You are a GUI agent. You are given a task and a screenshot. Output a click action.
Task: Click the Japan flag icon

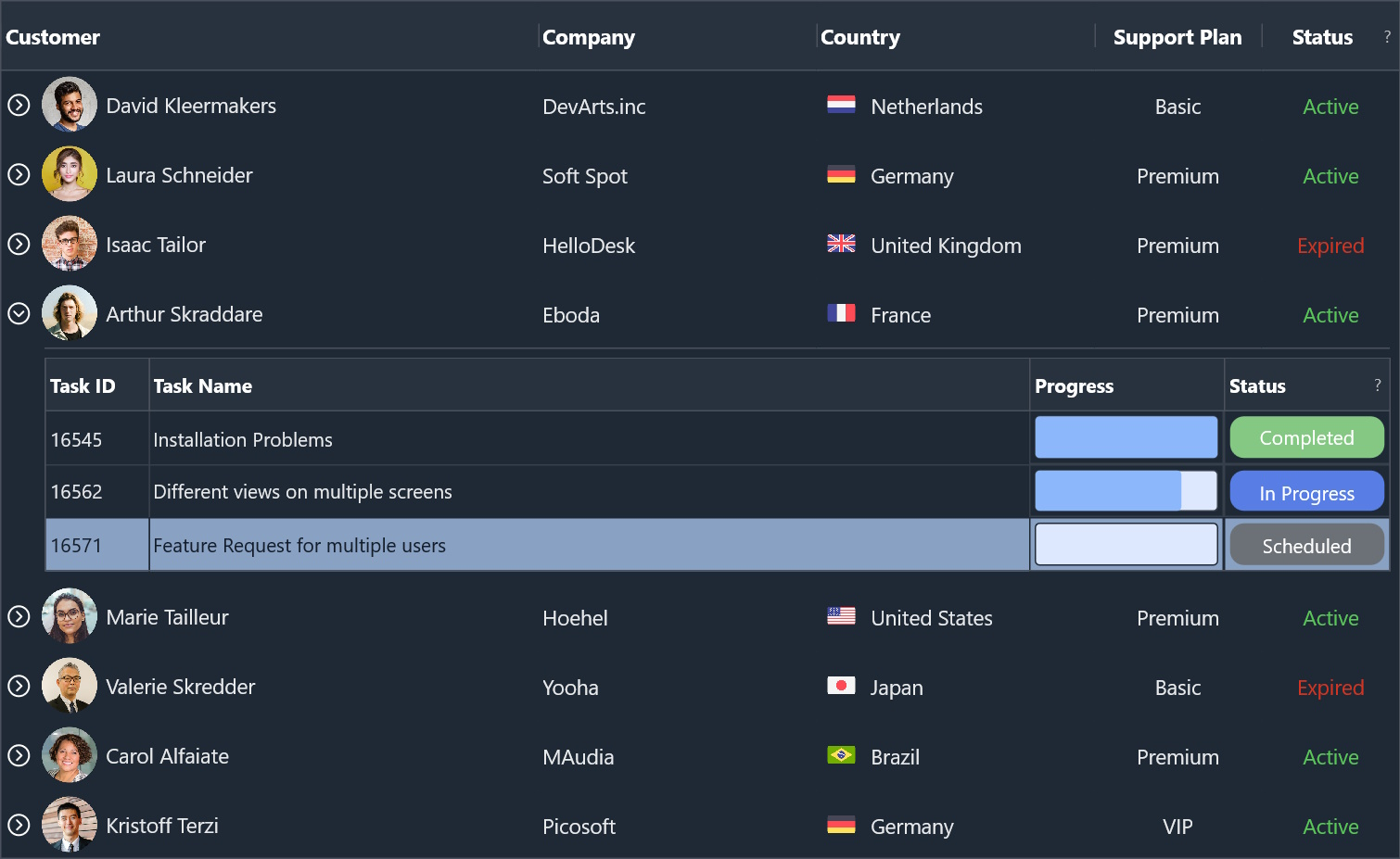841,686
